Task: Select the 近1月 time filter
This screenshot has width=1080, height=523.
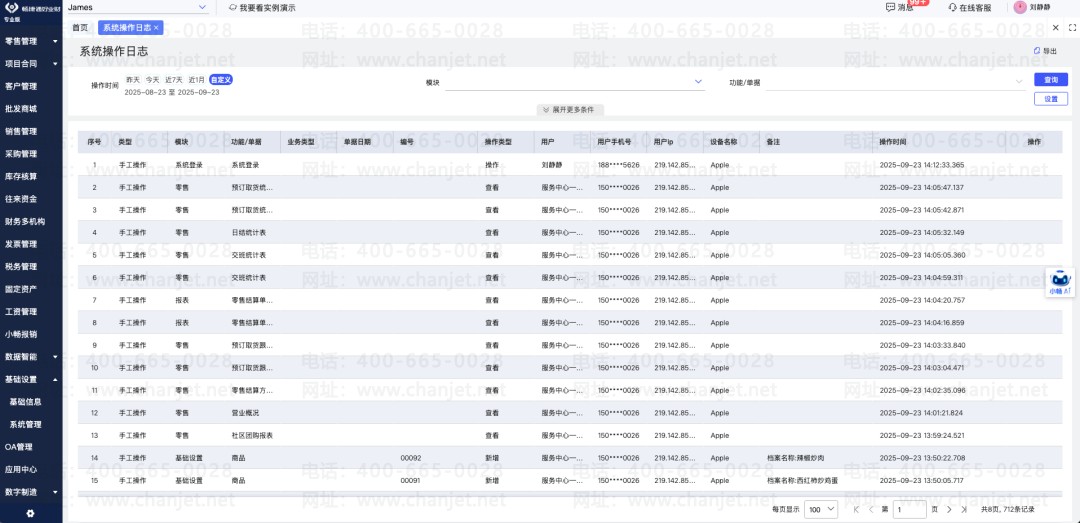Action: (197, 80)
